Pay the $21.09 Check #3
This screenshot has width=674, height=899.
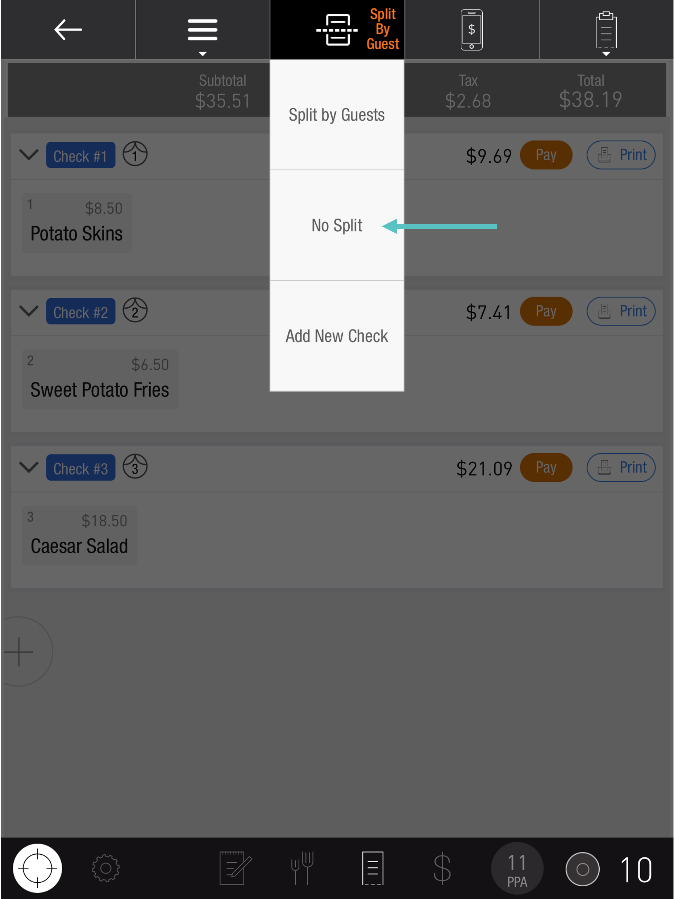546,467
